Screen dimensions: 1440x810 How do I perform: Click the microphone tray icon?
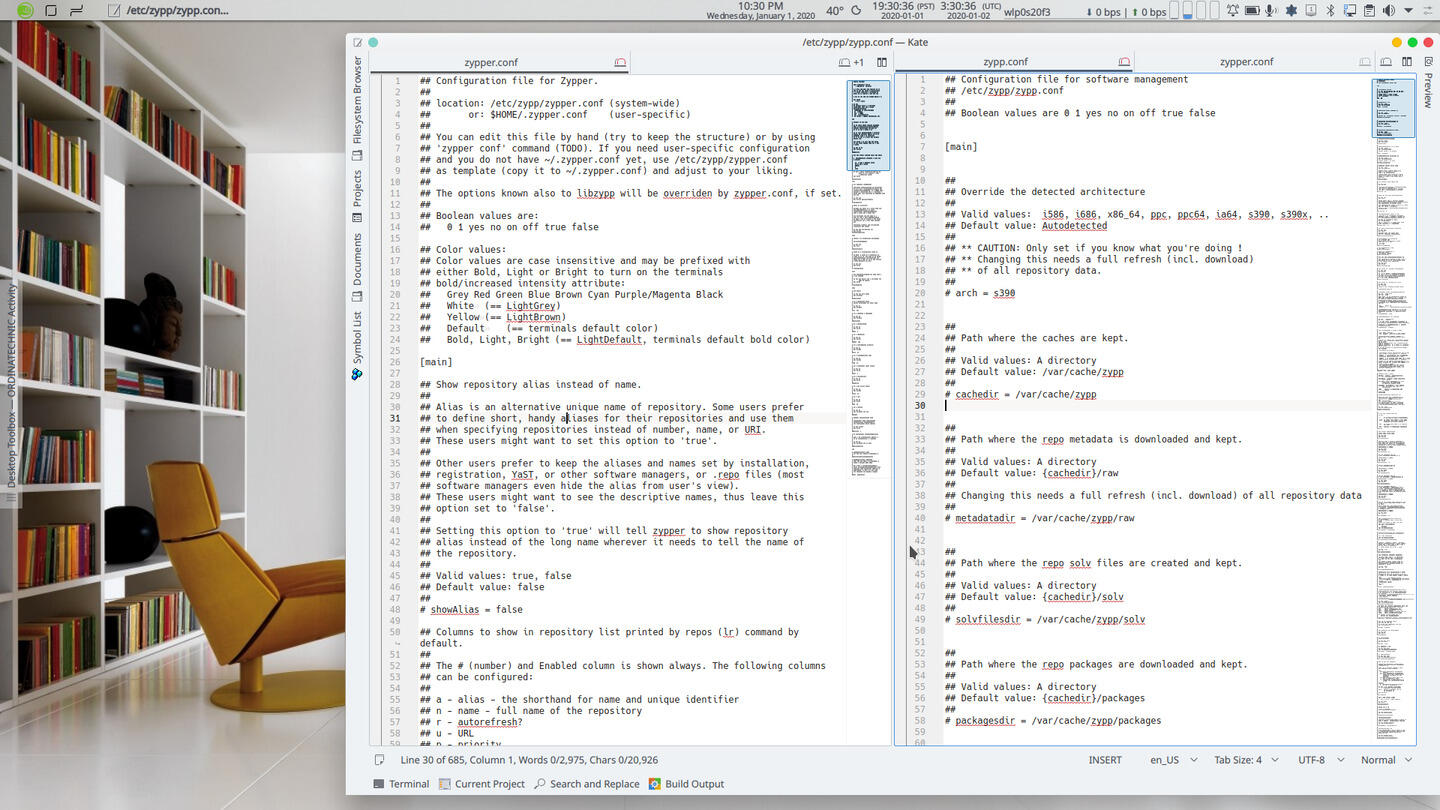(1271, 10)
